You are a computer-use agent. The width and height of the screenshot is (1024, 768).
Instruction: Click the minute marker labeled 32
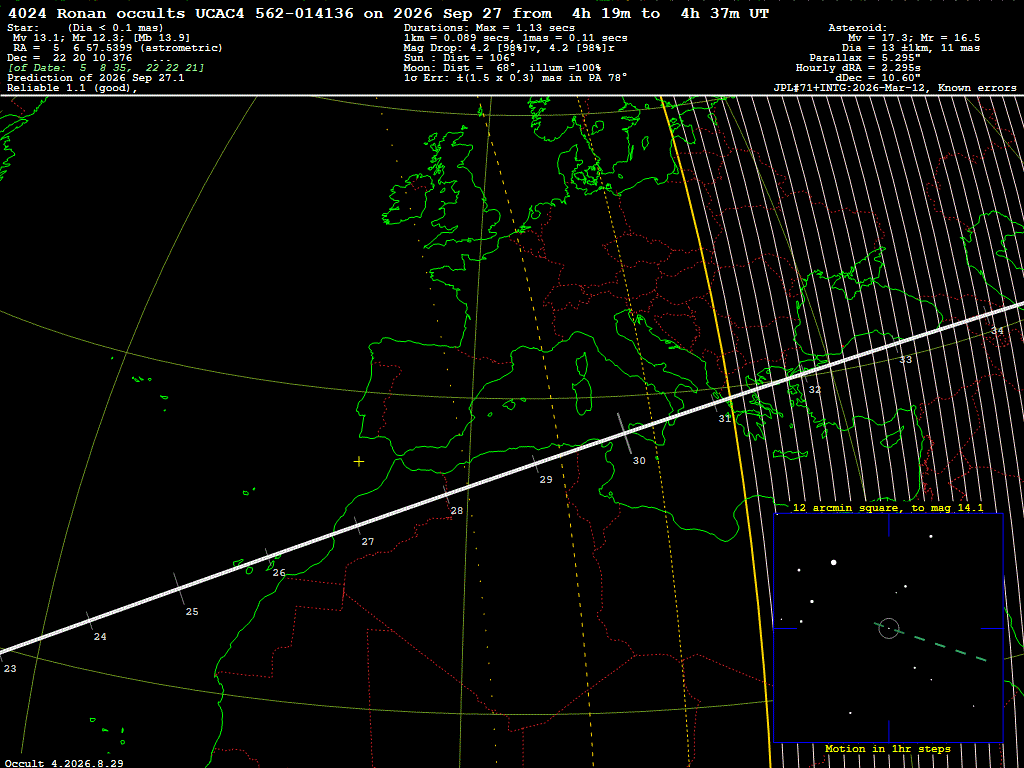pos(814,389)
